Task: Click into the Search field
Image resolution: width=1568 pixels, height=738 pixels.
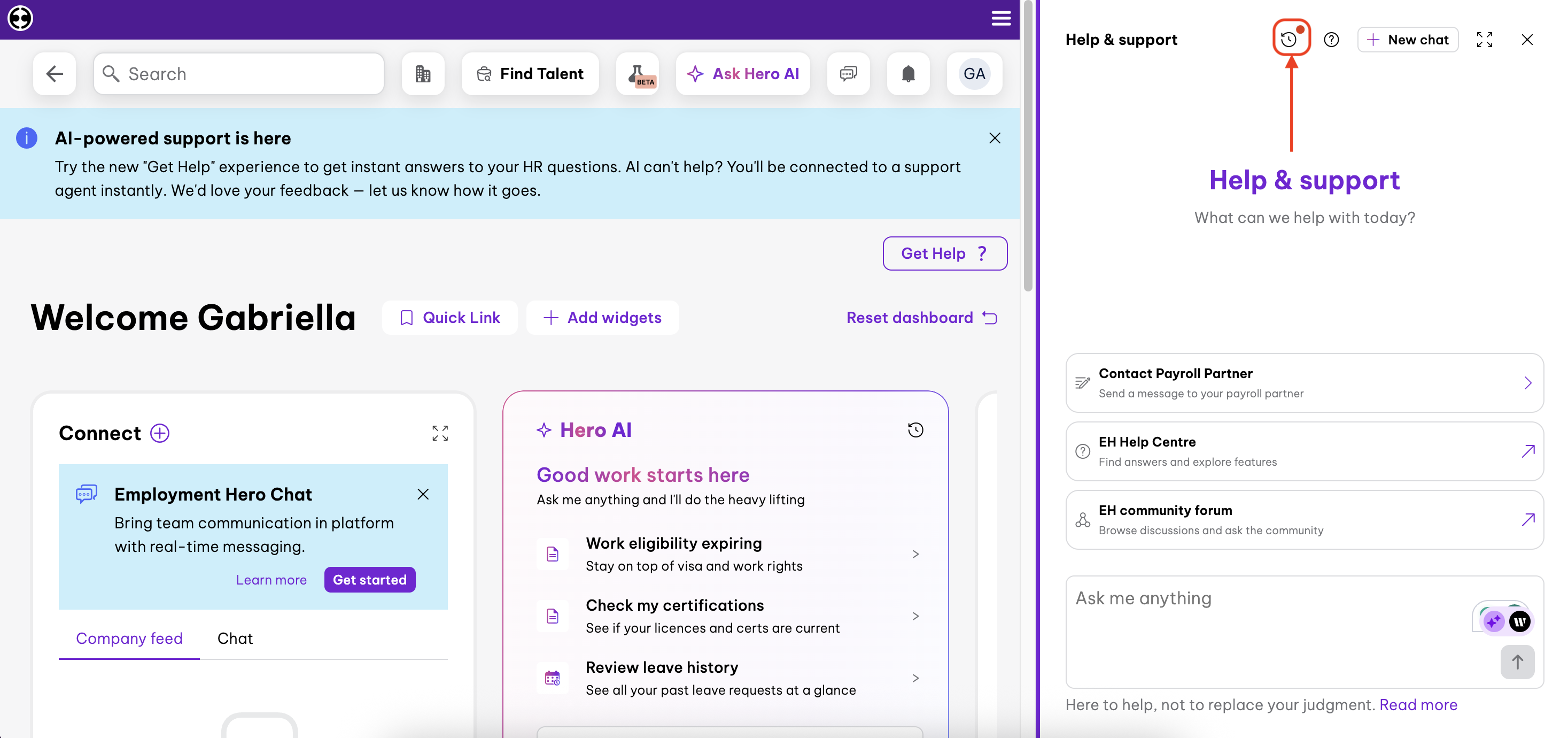Action: pyautogui.click(x=238, y=74)
